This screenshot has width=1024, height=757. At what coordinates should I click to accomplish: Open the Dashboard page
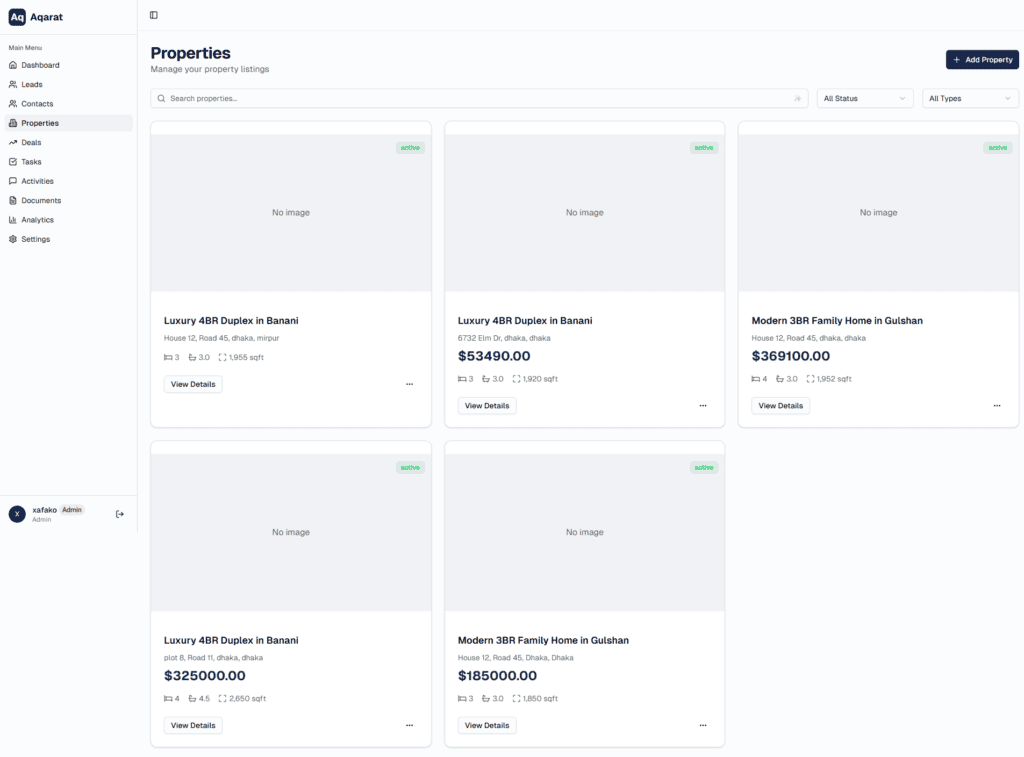(40, 65)
